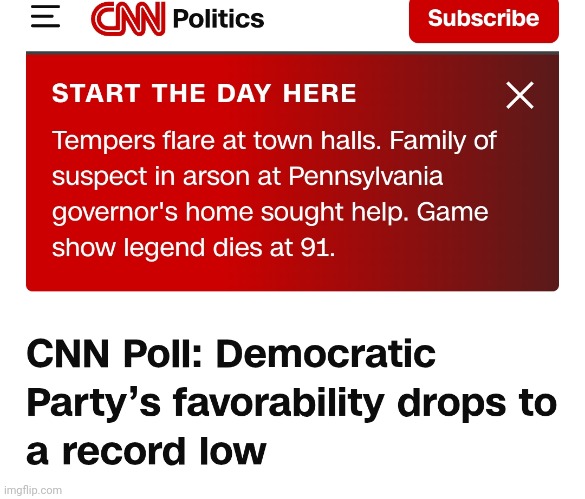Viewport: 585px width, 499px height.
Task: Click the 'Party's favorability drops to' line
Action: click(x=292, y=403)
